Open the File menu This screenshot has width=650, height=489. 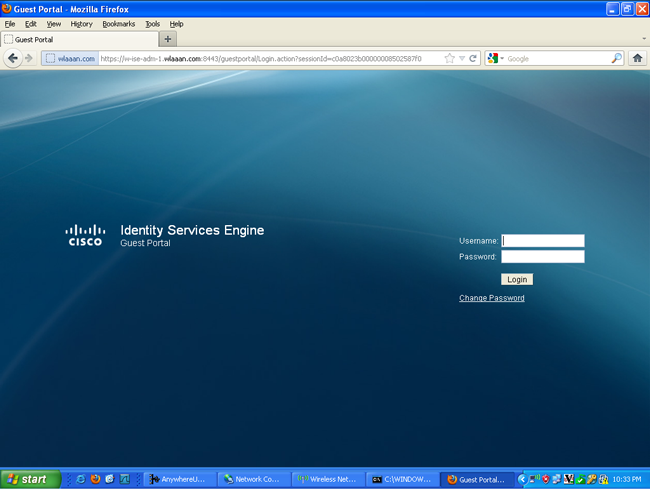10,24
